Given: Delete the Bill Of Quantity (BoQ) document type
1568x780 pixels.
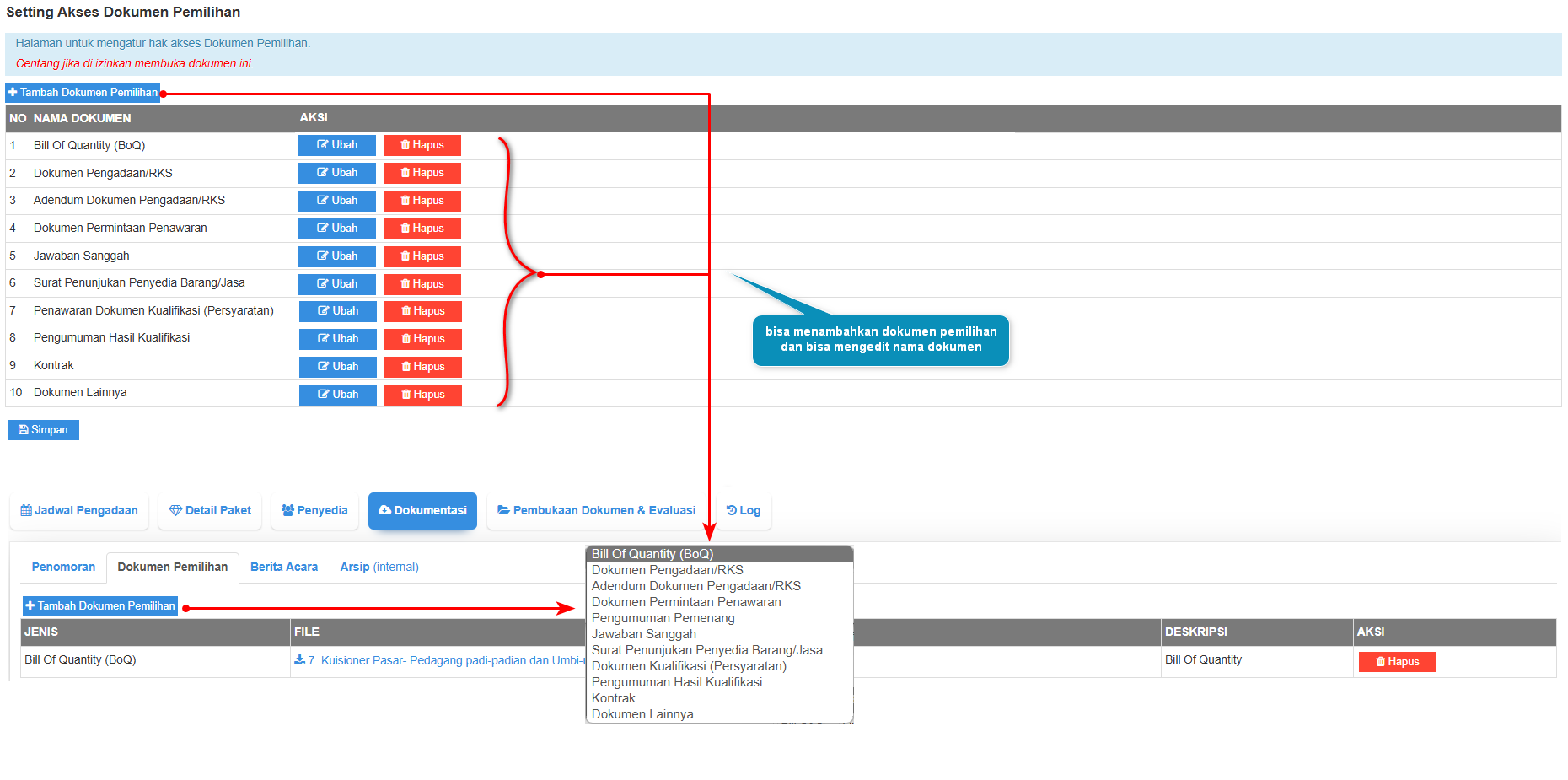Looking at the screenshot, I should [x=422, y=145].
